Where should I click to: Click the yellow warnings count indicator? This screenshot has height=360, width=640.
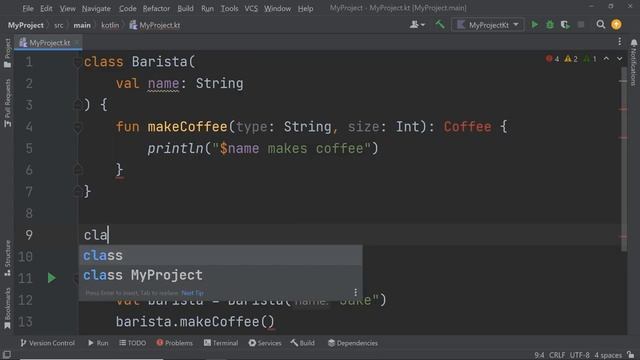coord(571,59)
